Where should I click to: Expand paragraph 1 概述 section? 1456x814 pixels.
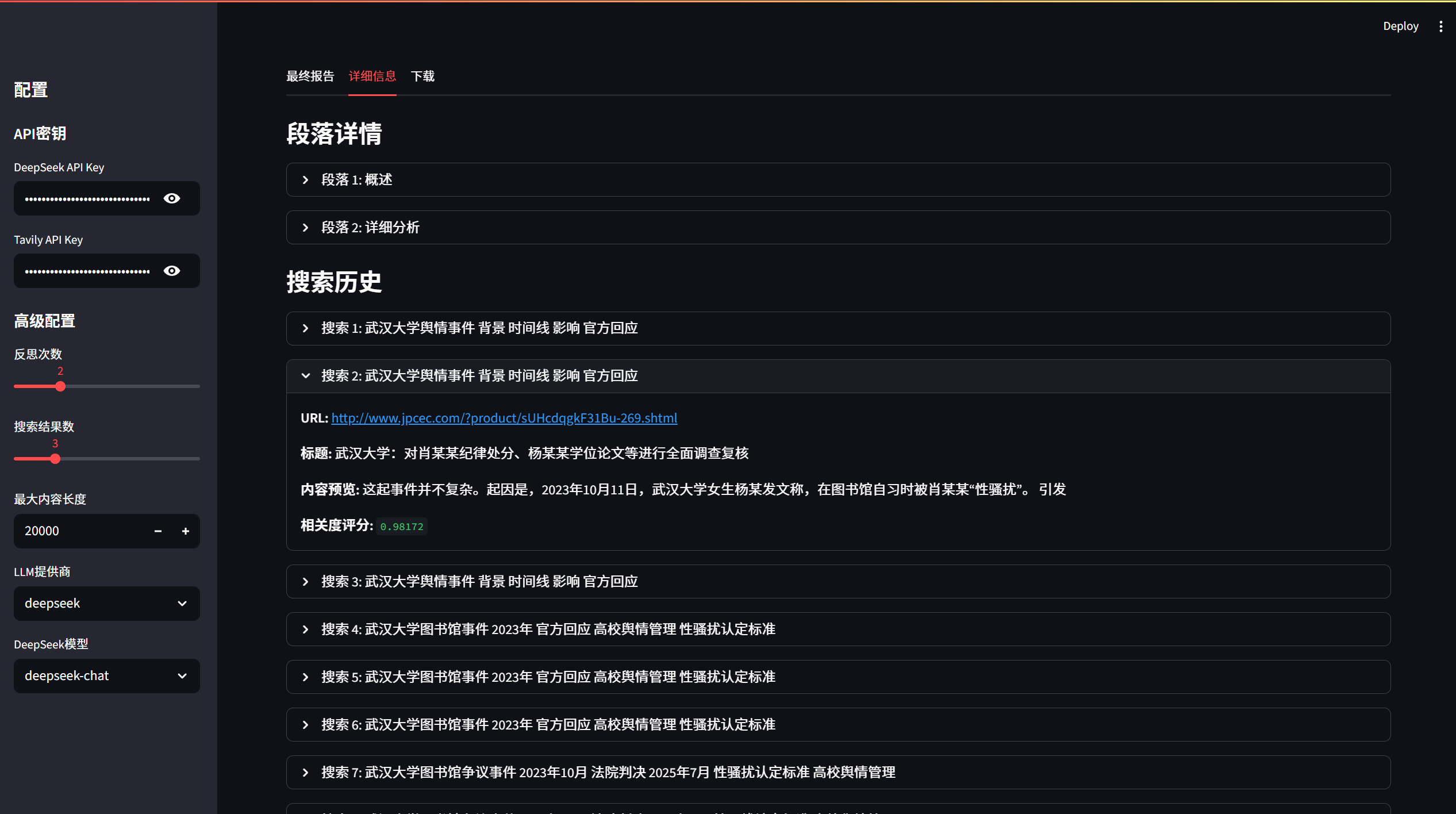coord(356,180)
